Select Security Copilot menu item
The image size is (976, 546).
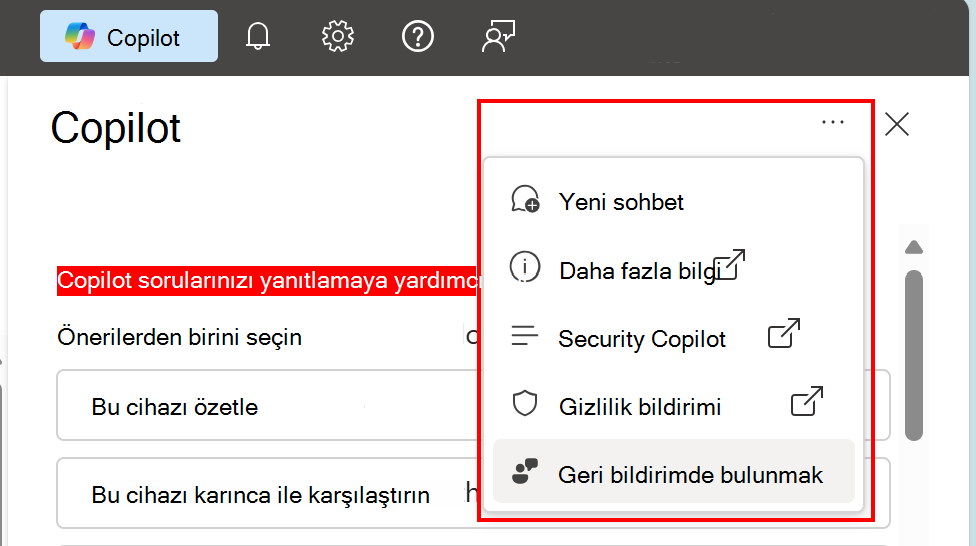click(673, 338)
